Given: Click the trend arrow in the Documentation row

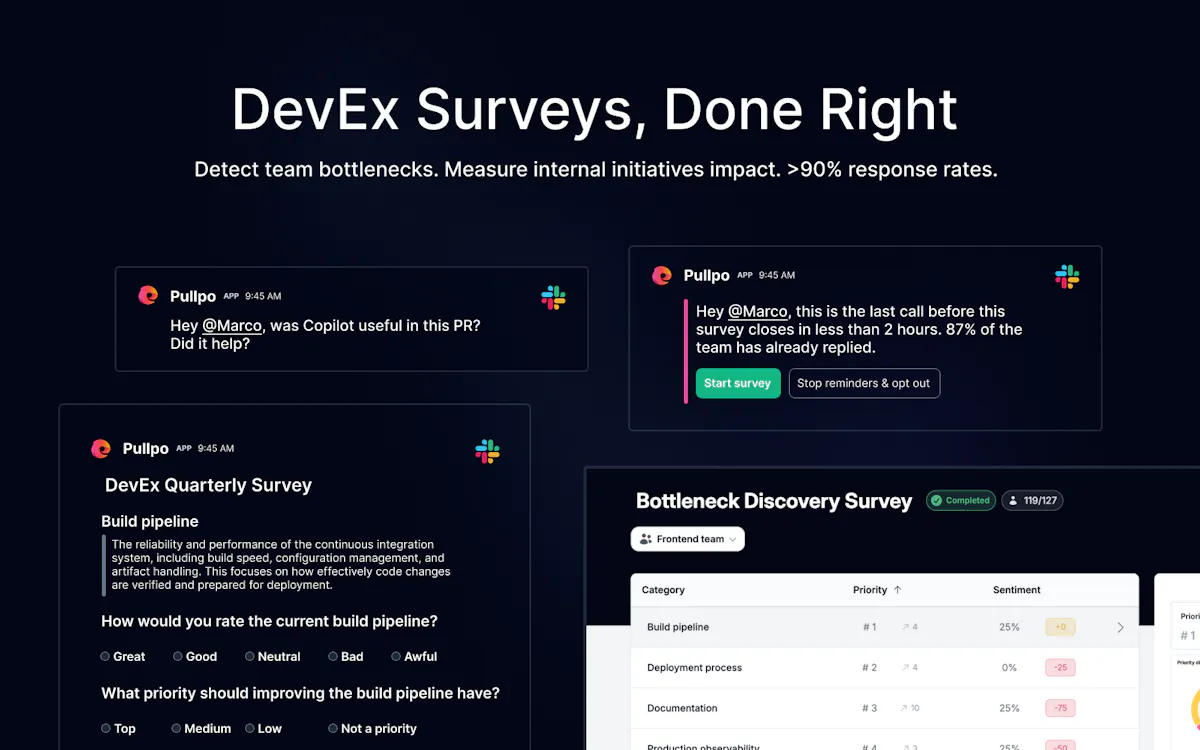Looking at the screenshot, I should click(x=903, y=708).
